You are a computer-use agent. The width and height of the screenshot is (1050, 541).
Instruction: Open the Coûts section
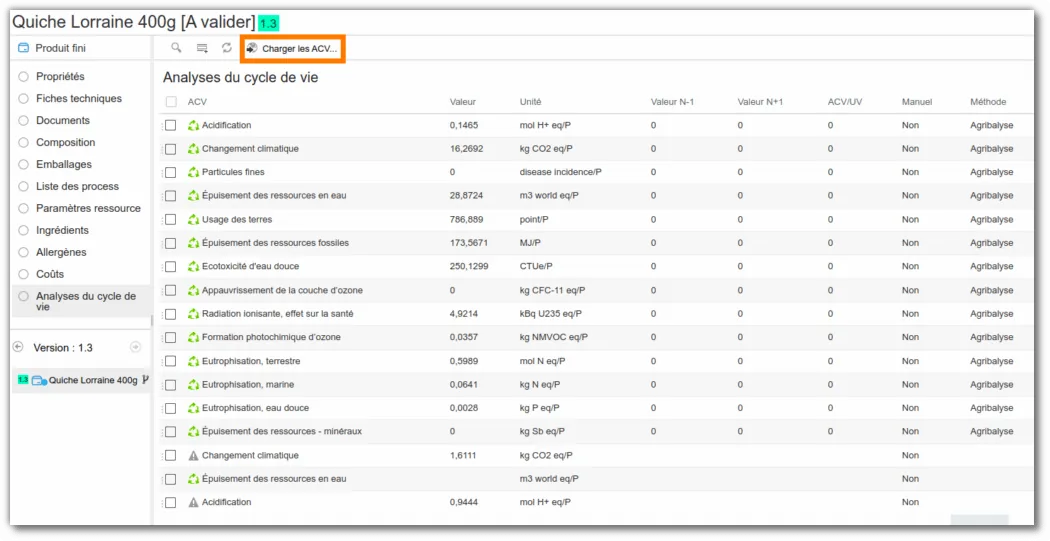tap(50, 274)
